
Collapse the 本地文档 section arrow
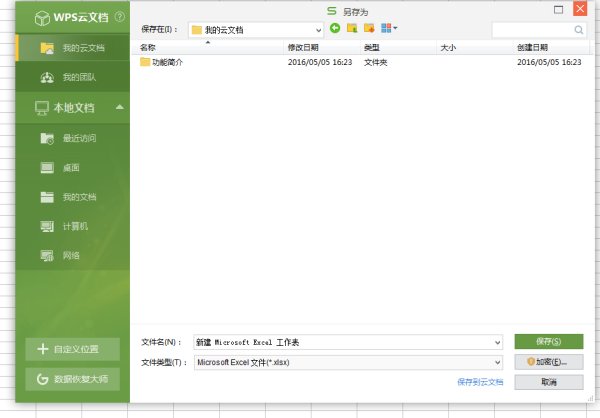[120, 107]
